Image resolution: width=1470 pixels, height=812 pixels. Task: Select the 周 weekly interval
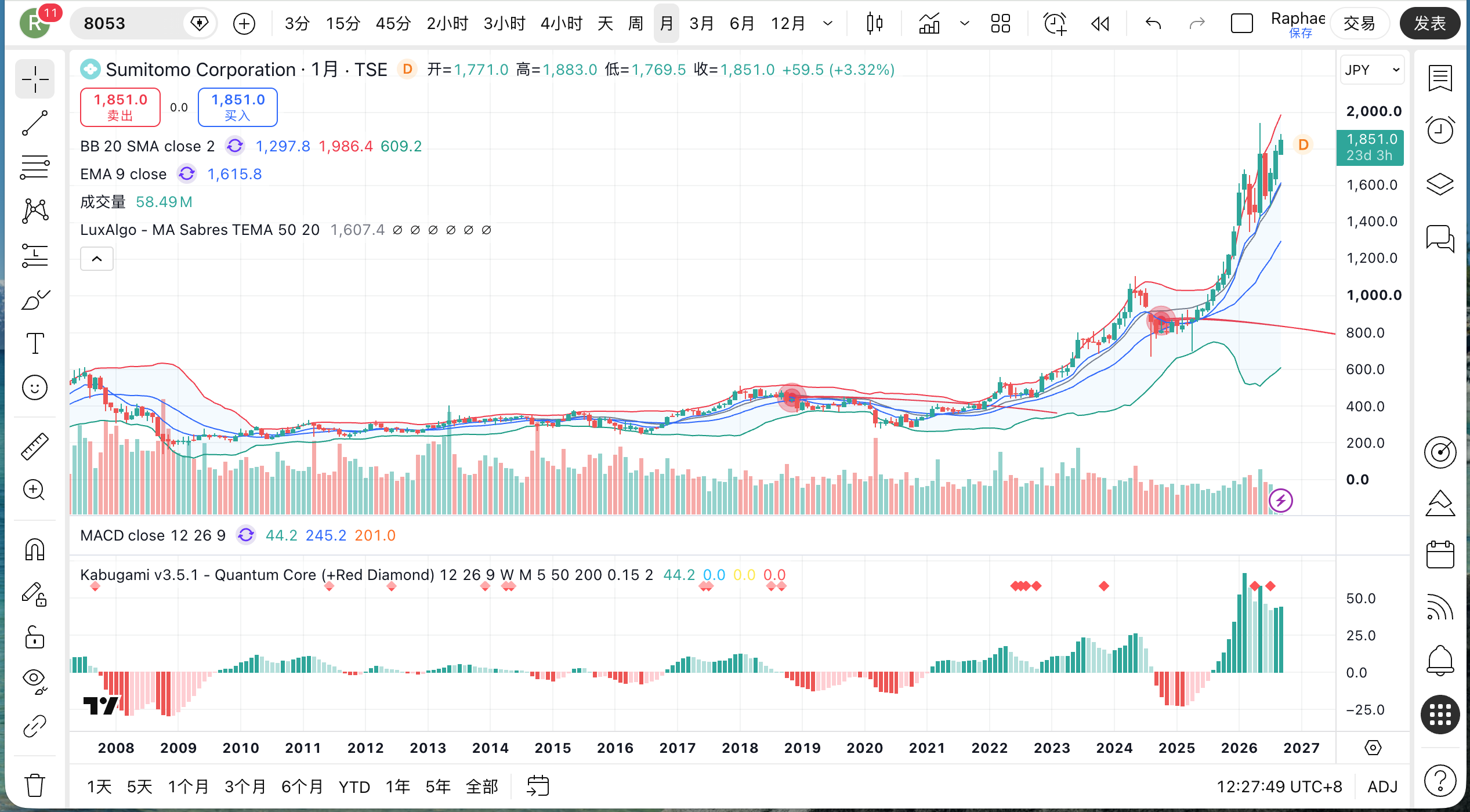636,24
